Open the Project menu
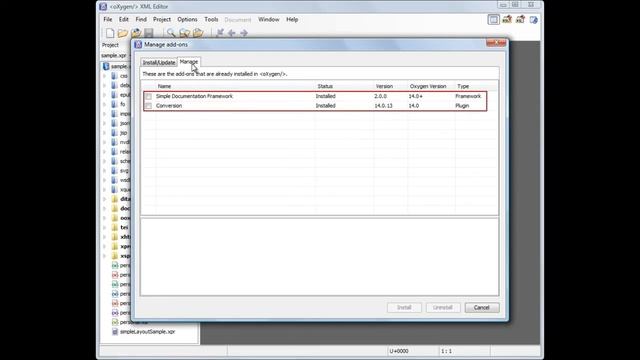The width and height of the screenshot is (640, 360). (x=162, y=19)
